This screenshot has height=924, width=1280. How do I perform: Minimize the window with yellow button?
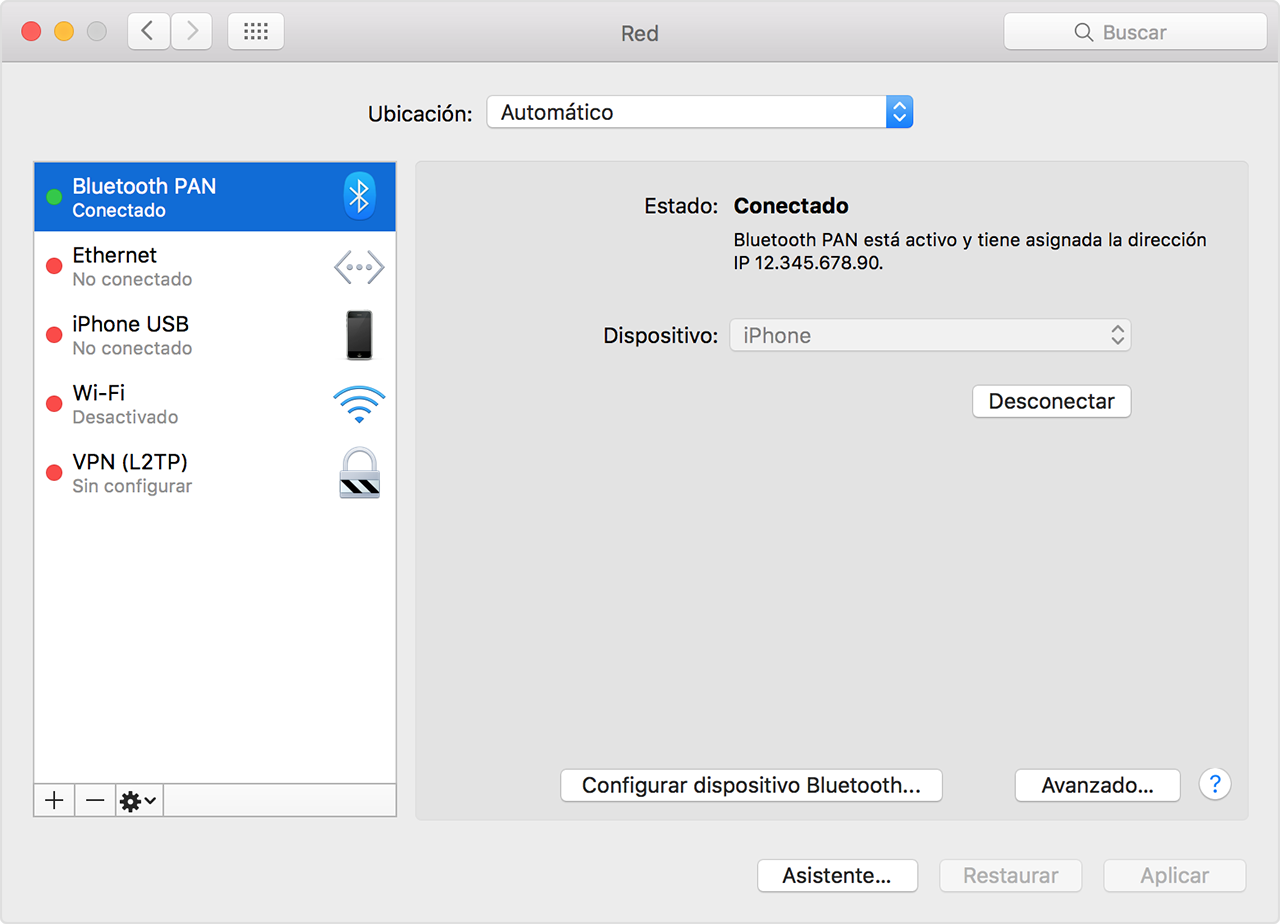point(64,31)
